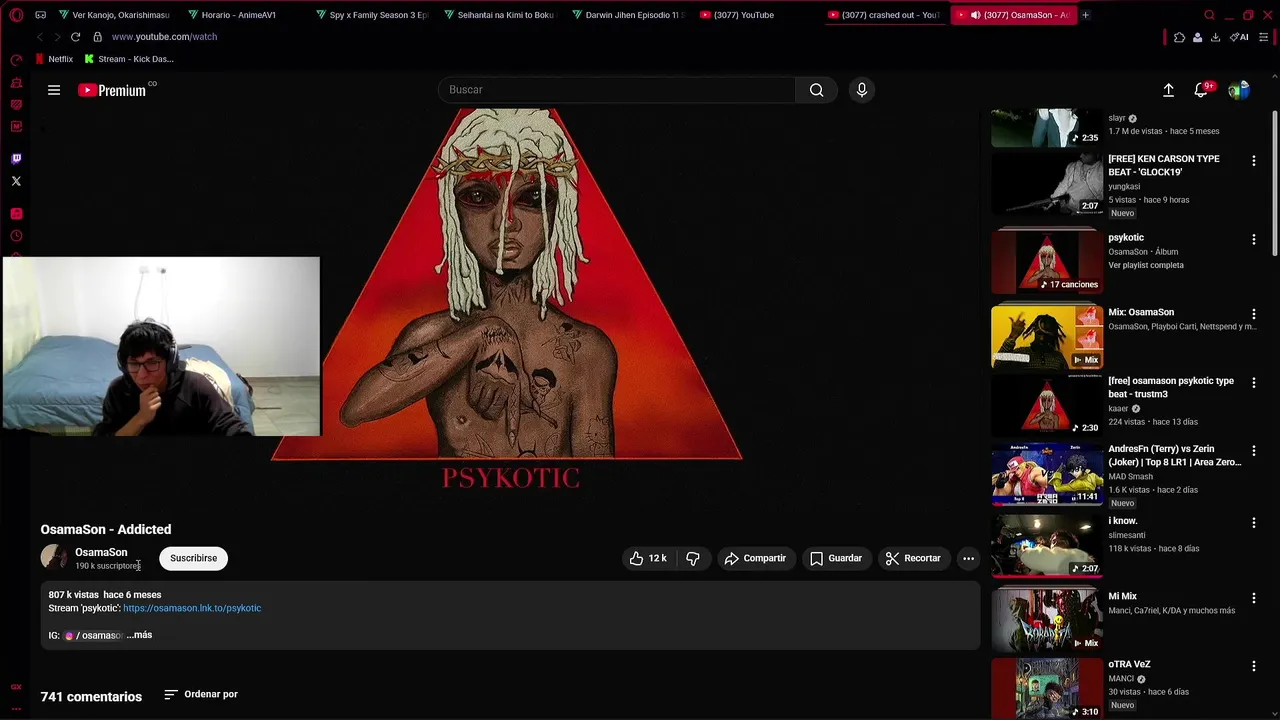Add a new browser tab
The width and height of the screenshot is (1280, 720).
(x=1085, y=15)
